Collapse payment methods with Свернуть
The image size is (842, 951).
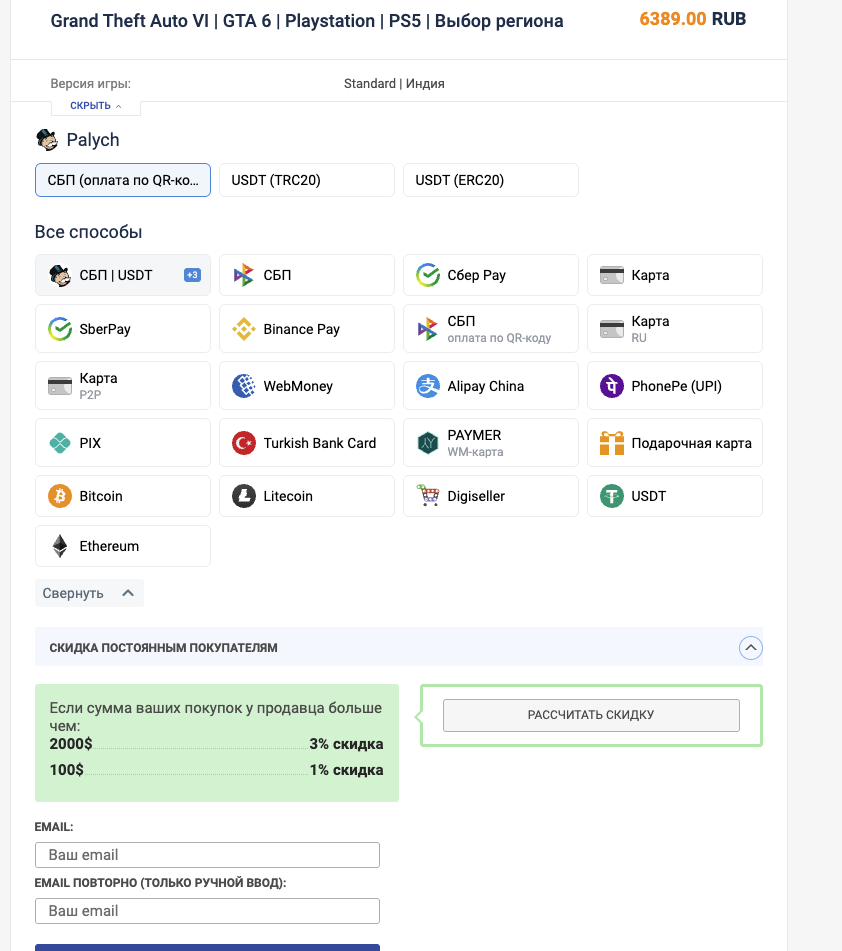(x=89, y=593)
